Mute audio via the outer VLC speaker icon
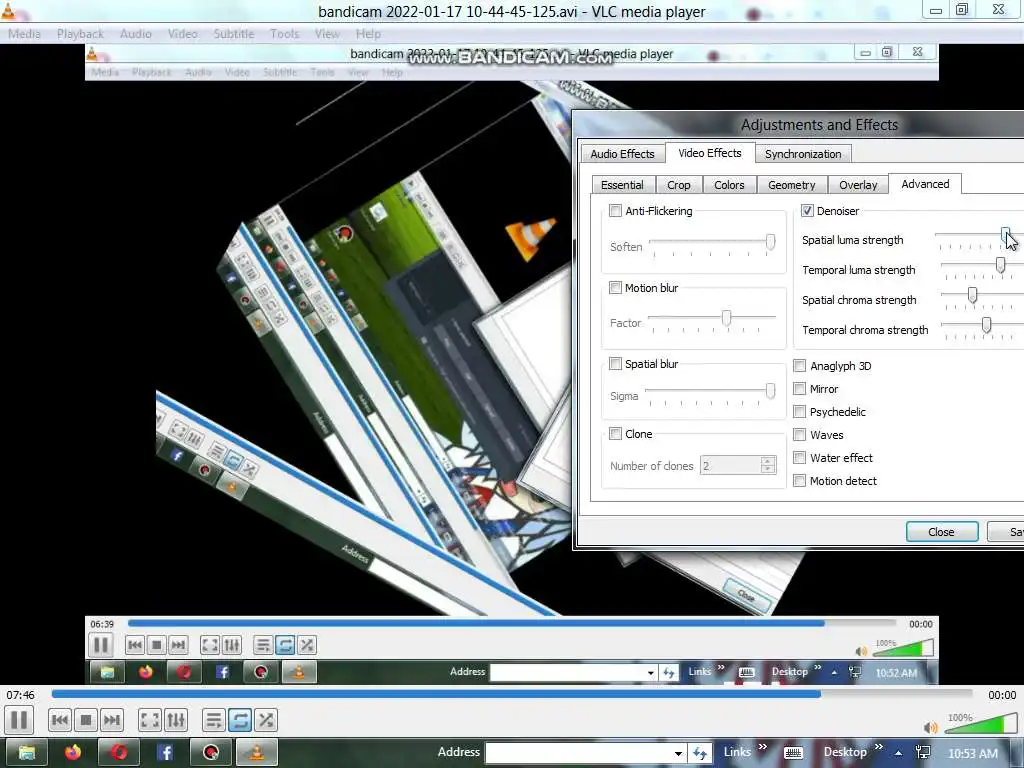The image size is (1024, 768). pyautogui.click(x=930, y=728)
